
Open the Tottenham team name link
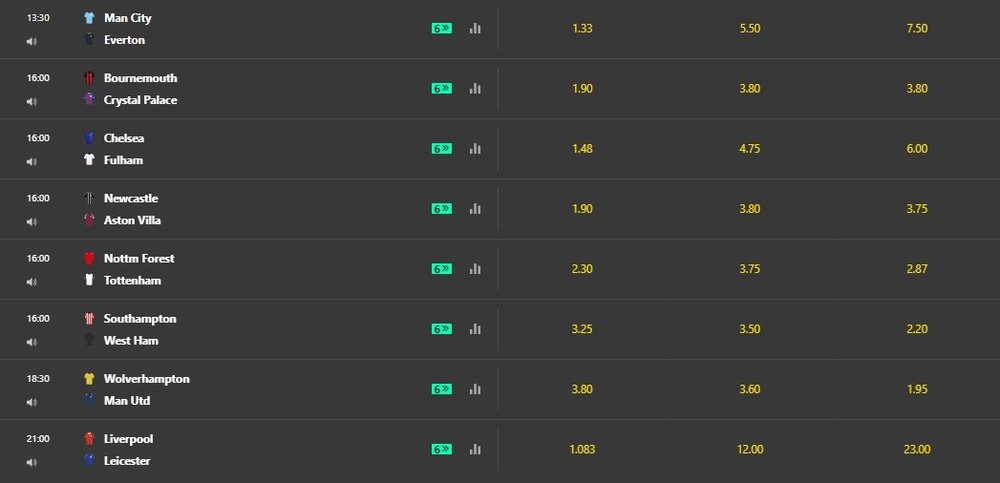[132, 280]
